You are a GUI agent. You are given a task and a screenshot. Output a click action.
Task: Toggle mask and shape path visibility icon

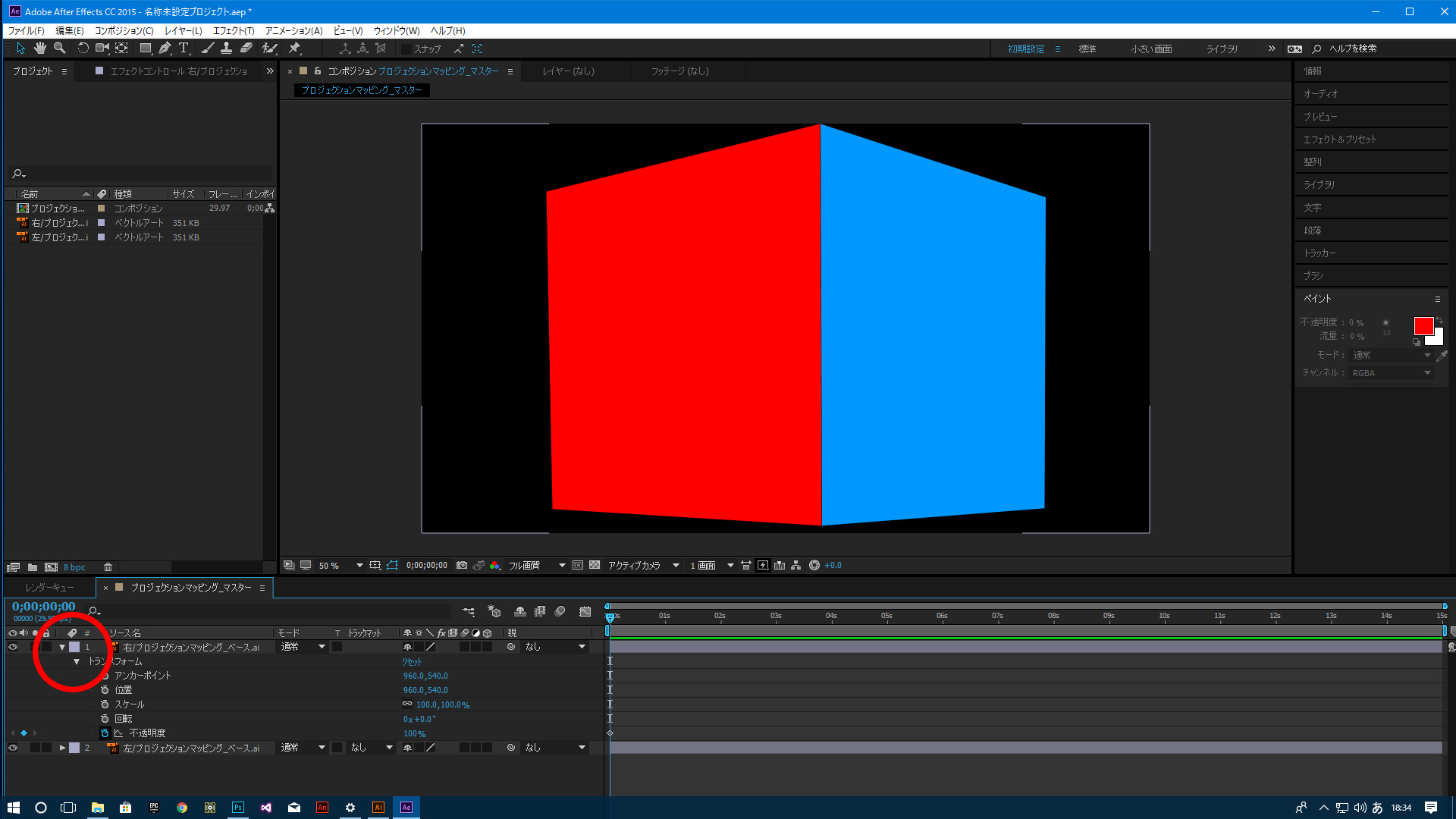(392, 565)
